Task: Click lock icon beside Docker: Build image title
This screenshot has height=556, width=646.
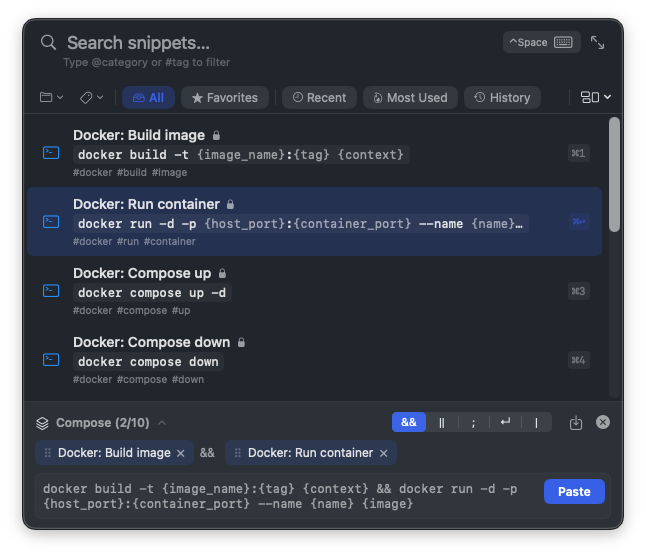Action: tap(216, 135)
